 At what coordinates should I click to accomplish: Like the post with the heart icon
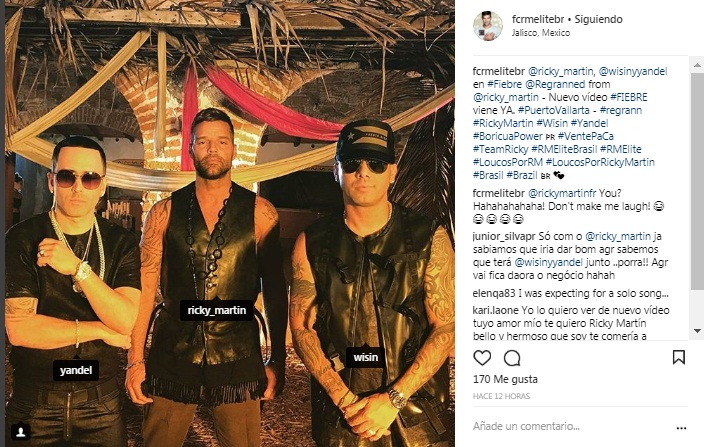(x=482, y=358)
